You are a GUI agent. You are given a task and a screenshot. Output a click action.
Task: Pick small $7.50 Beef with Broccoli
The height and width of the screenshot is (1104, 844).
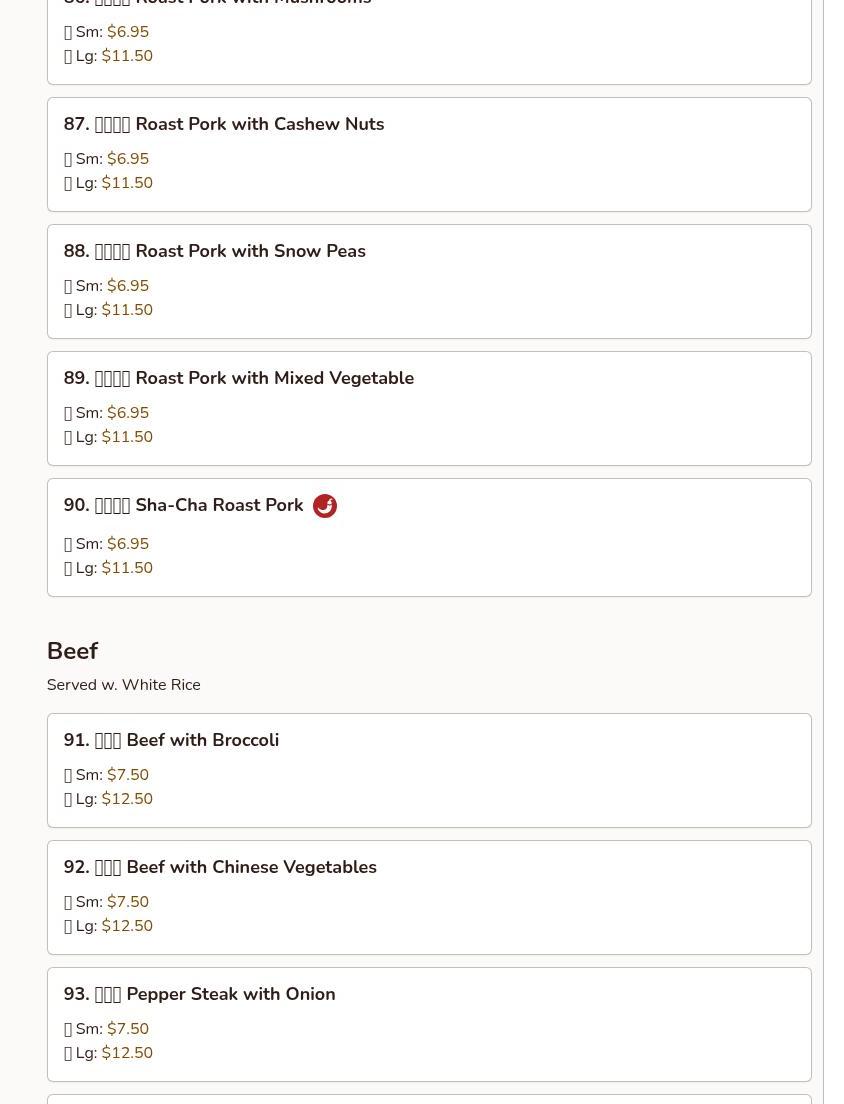(x=106, y=774)
